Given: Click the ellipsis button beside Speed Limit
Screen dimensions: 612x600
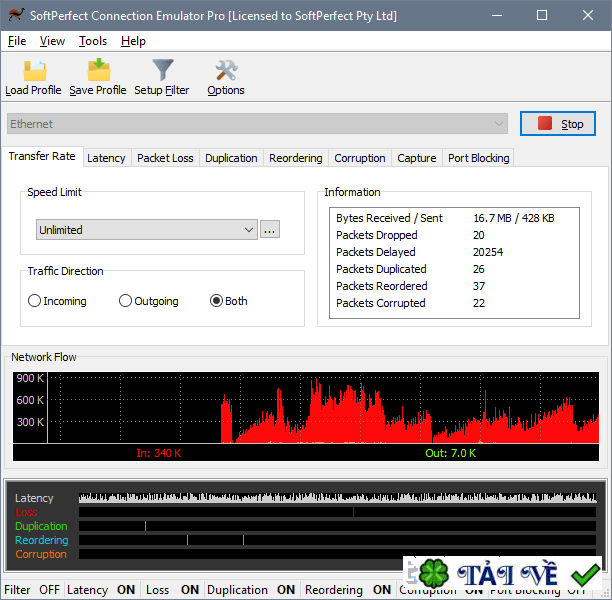Looking at the screenshot, I should click(x=269, y=230).
